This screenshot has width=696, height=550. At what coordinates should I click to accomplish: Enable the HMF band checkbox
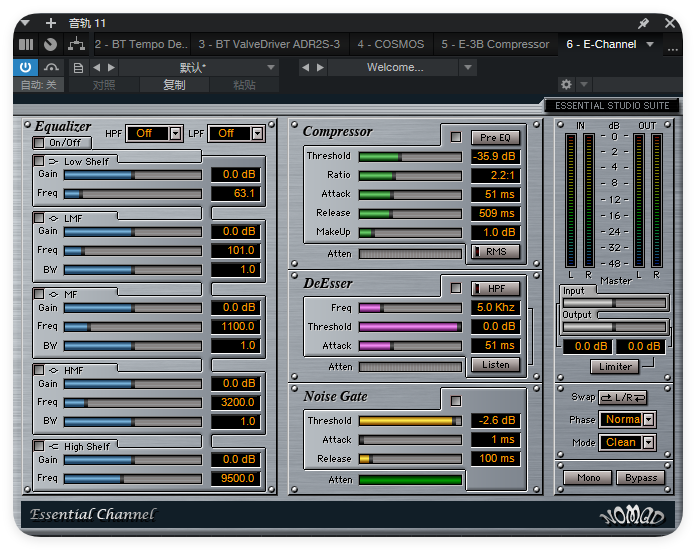39,370
